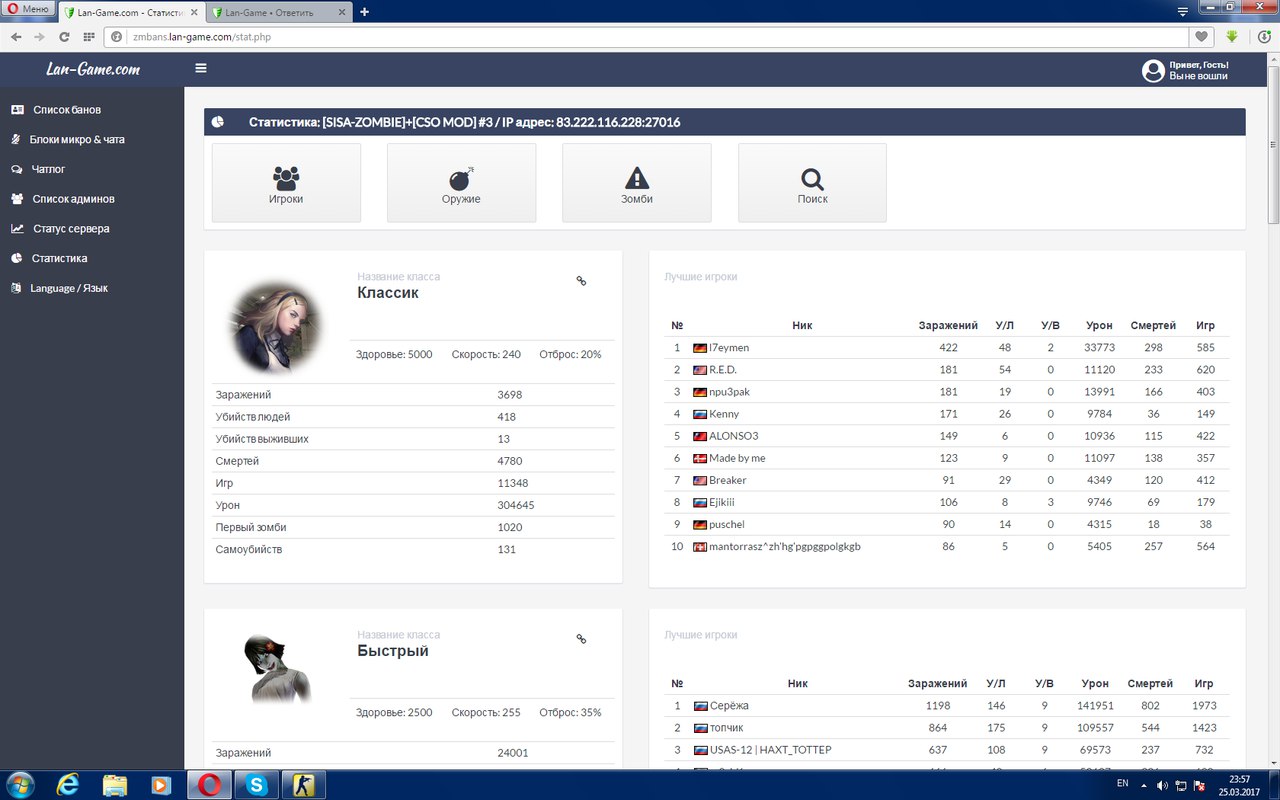1280x800 pixels.
Task: Open Блоки микро & чата sidebar item
Action: (x=77, y=140)
